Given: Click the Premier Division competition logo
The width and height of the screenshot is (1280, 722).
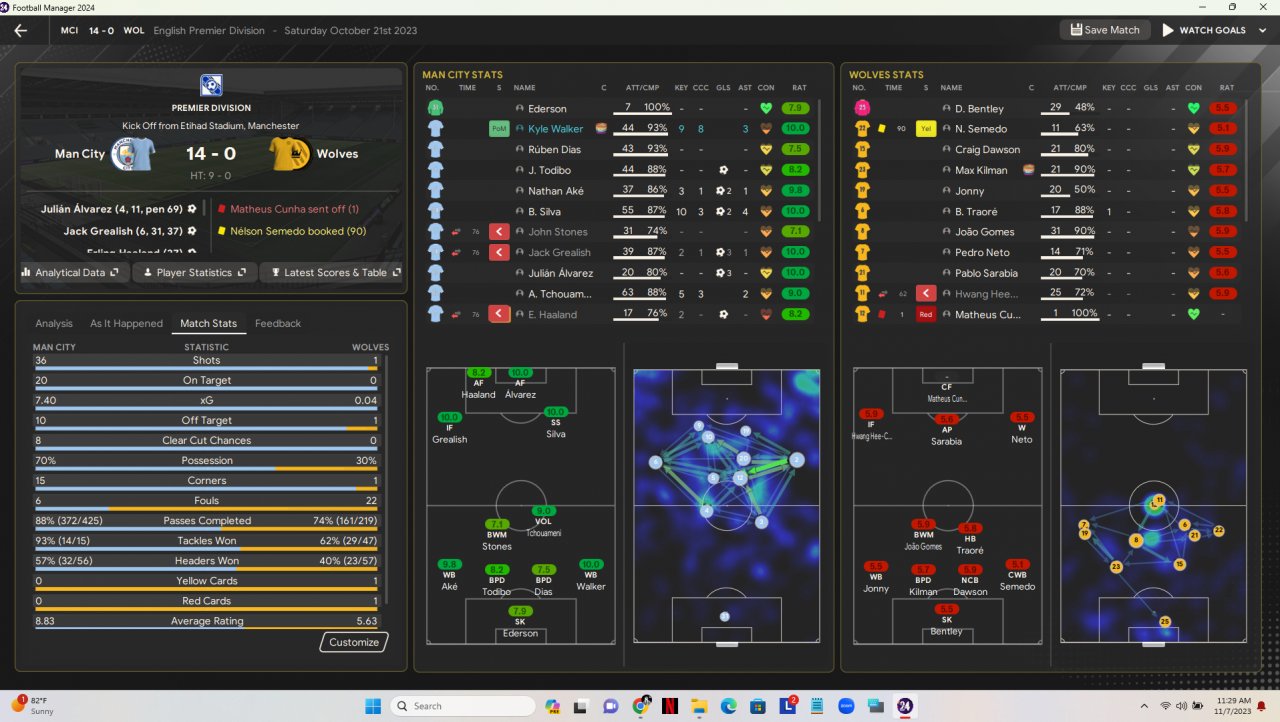Looking at the screenshot, I should [x=211, y=85].
